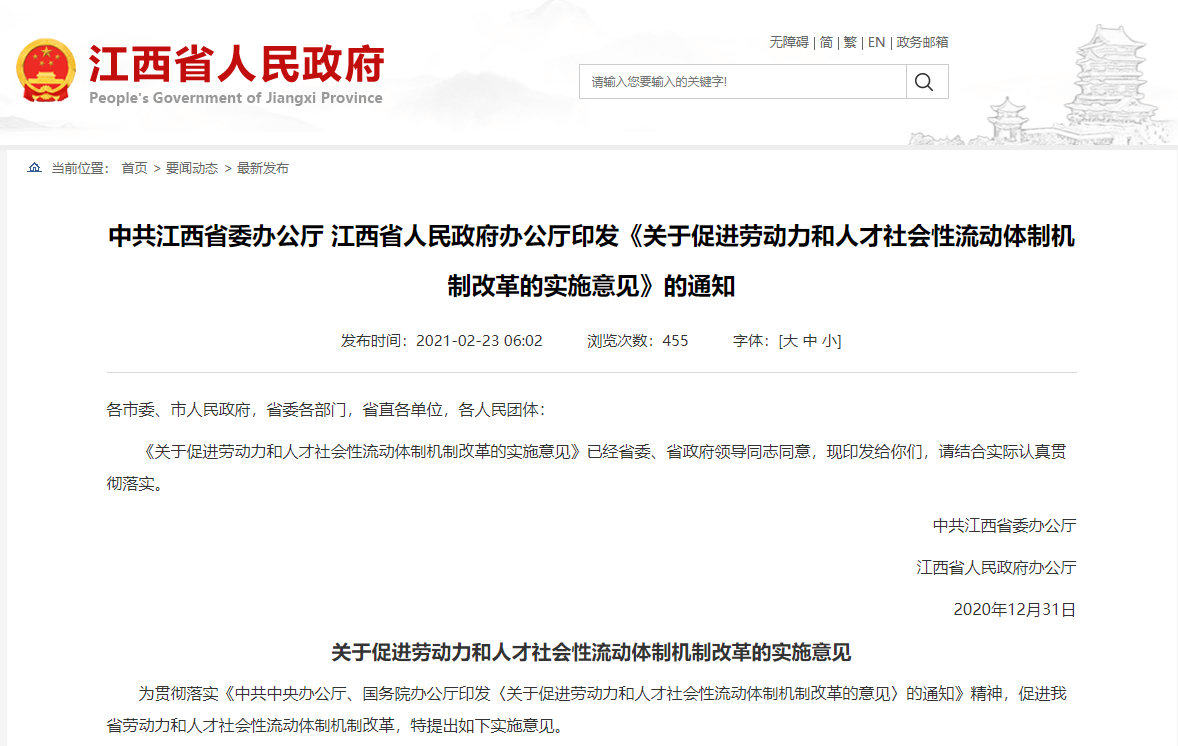
Task: Open the 政务邮箱 mailbox link
Action: click(x=922, y=42)
